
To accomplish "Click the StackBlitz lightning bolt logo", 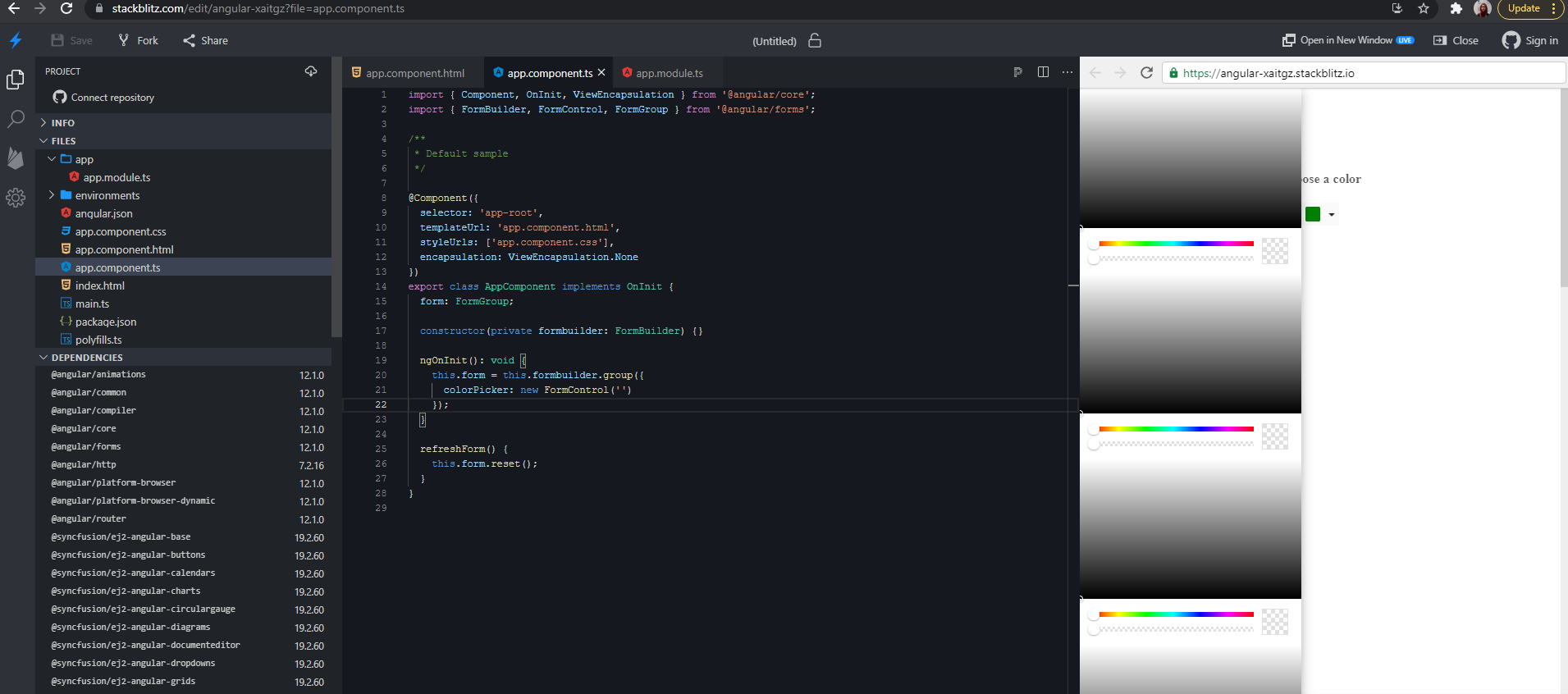I will point(16,40).
